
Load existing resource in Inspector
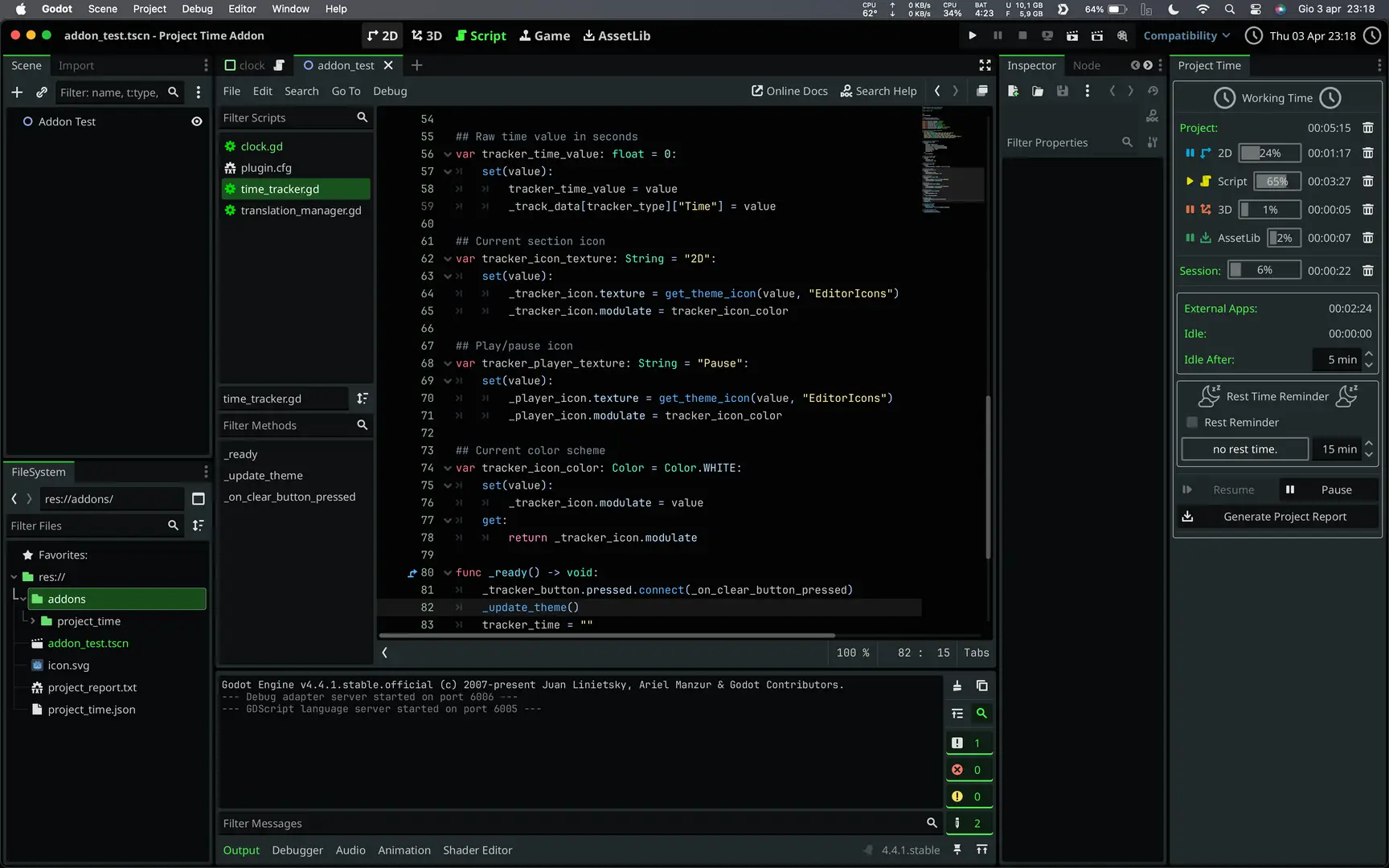point(1038,91)
